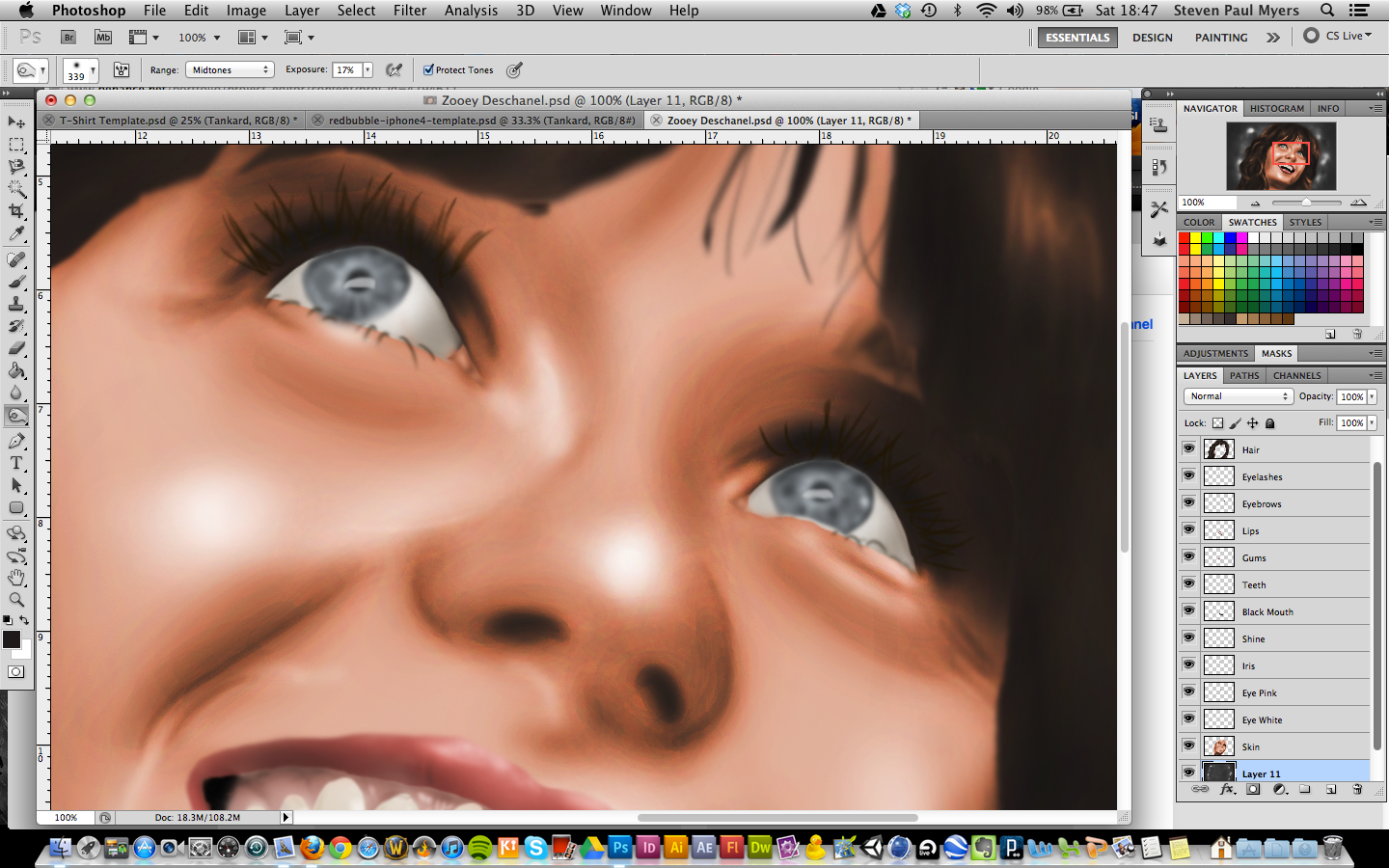This screenshot has width=1389, height=868.
Task: Hide the Eyebrows layer
Action: [1188, 503]
